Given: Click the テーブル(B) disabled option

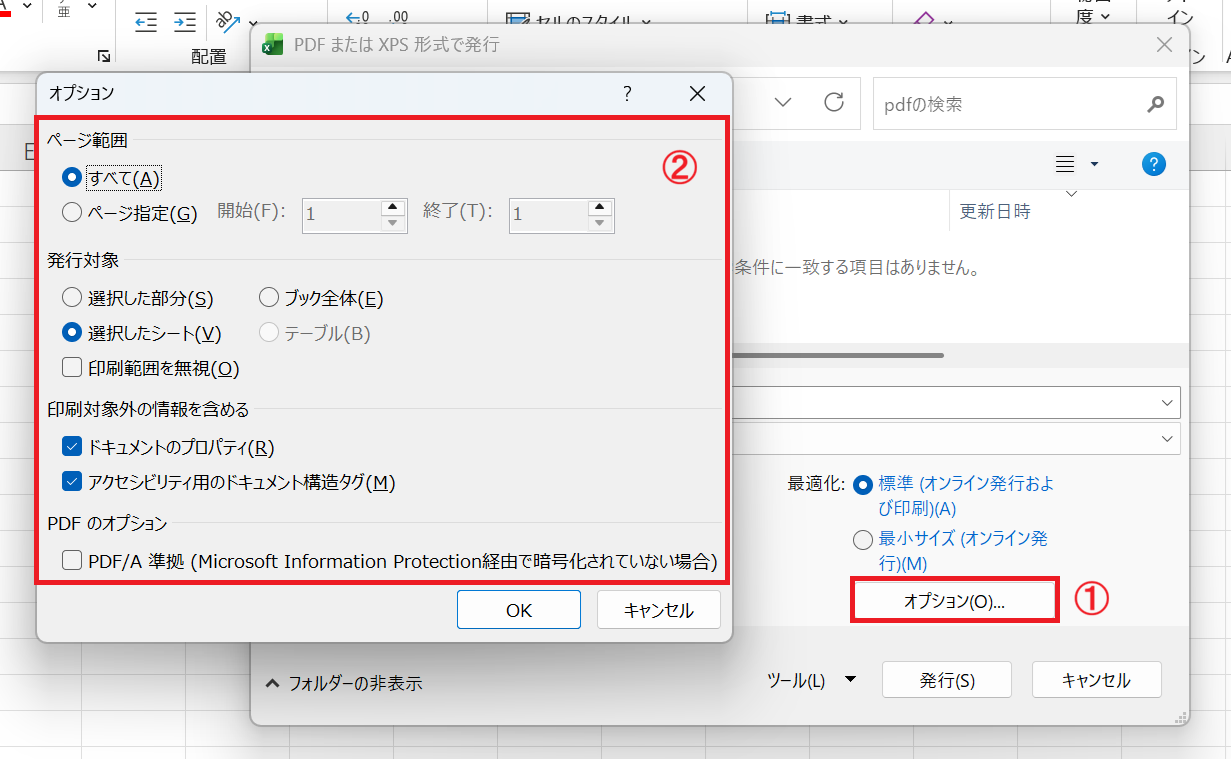Looking at the screenshot, I should (x=314, y=333).
